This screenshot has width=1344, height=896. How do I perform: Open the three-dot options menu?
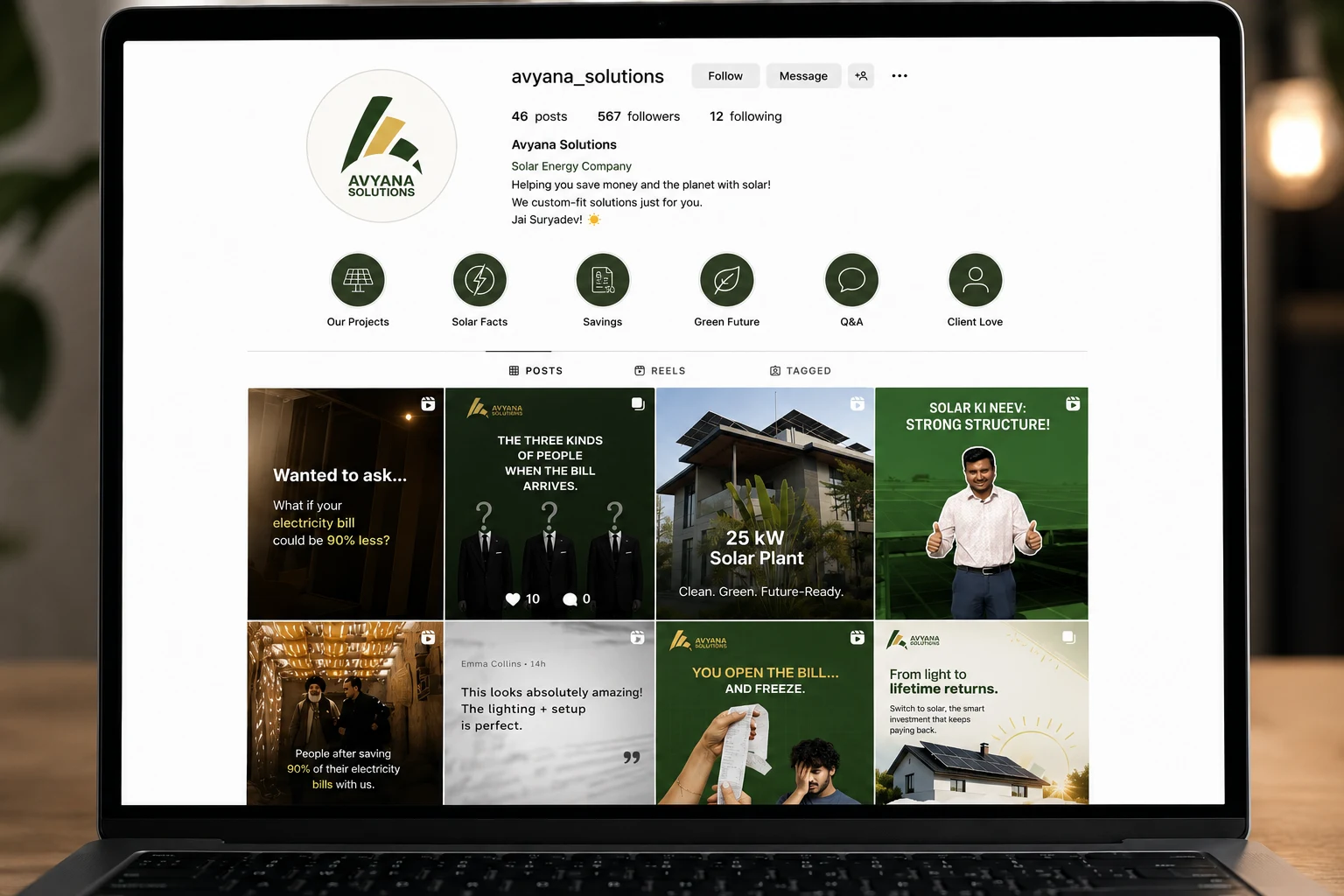(899, 76)
